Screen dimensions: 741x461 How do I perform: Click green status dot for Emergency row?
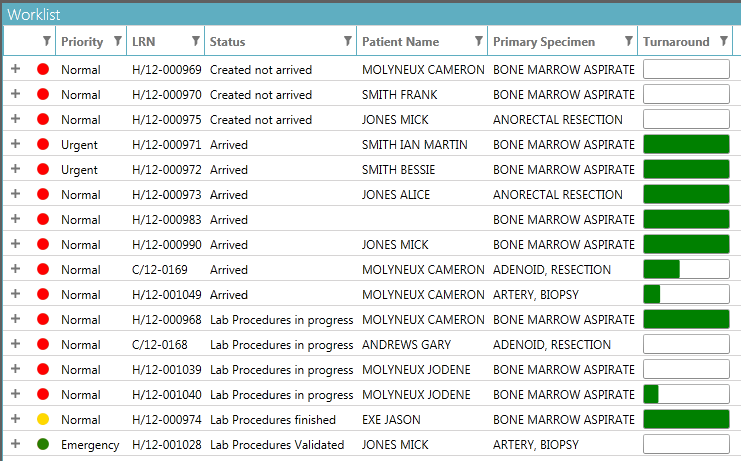pos(43,444)
